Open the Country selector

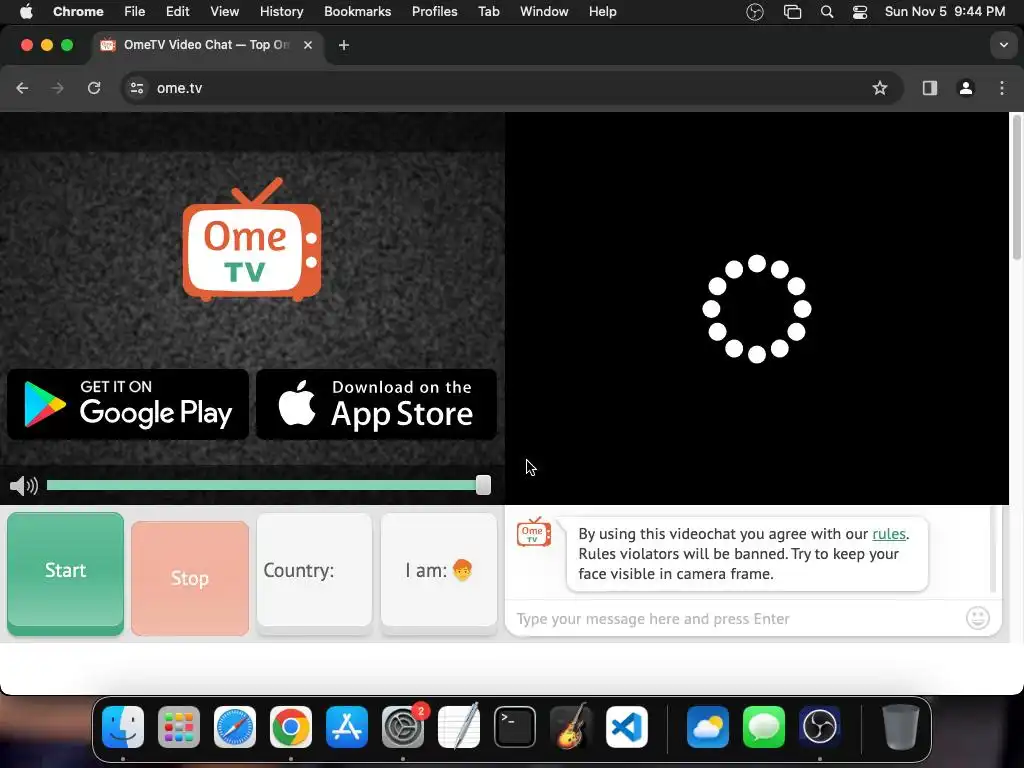[314, 570]
